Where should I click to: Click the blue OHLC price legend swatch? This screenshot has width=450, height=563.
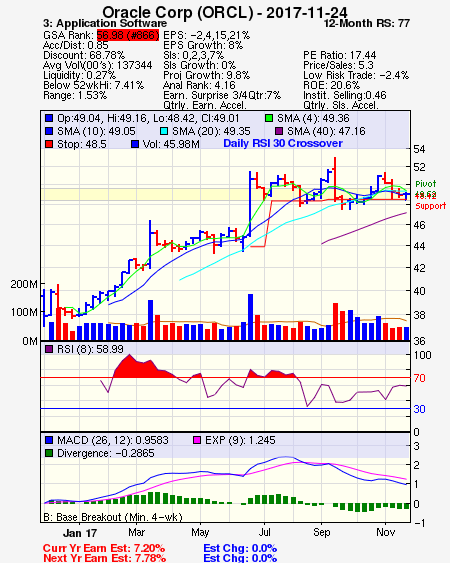(x=49, y=118)
